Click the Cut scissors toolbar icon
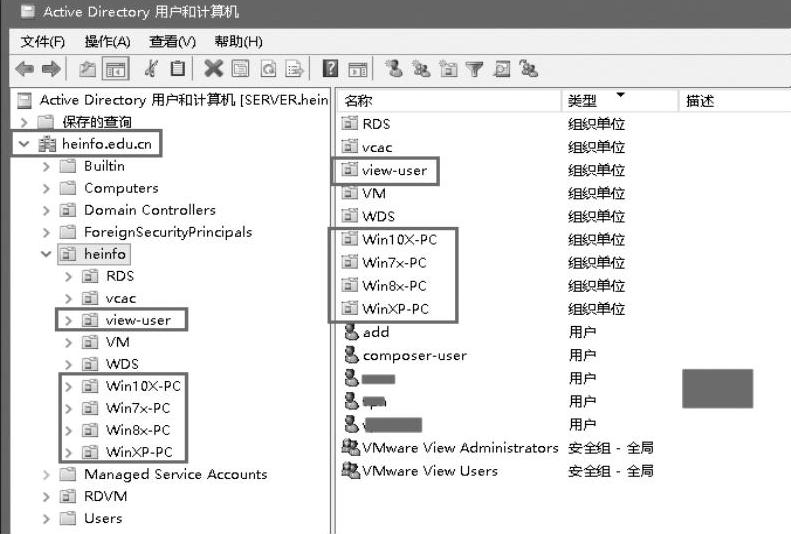 coord(151,69)
